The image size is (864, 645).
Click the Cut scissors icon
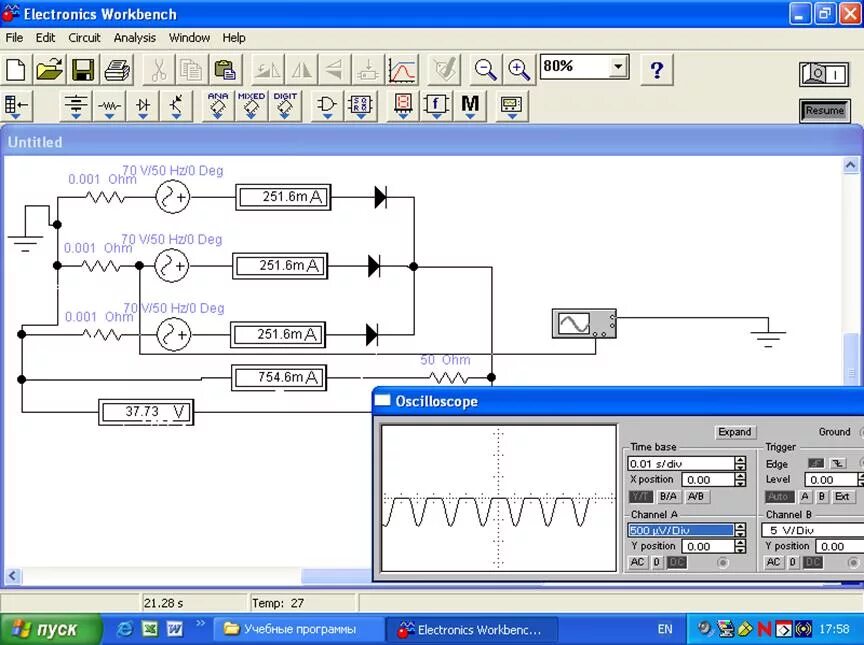[158, 70]
